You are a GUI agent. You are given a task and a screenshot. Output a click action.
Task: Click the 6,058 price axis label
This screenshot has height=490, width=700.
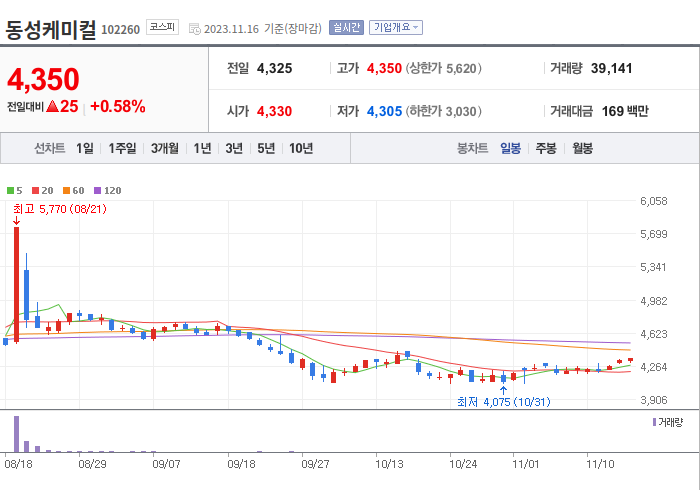point(654,201)
